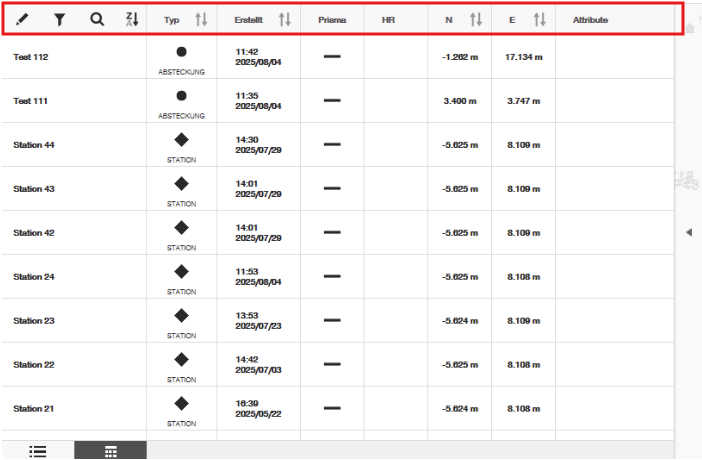
Task: Switch to list view tab
Action: (38, 450)
